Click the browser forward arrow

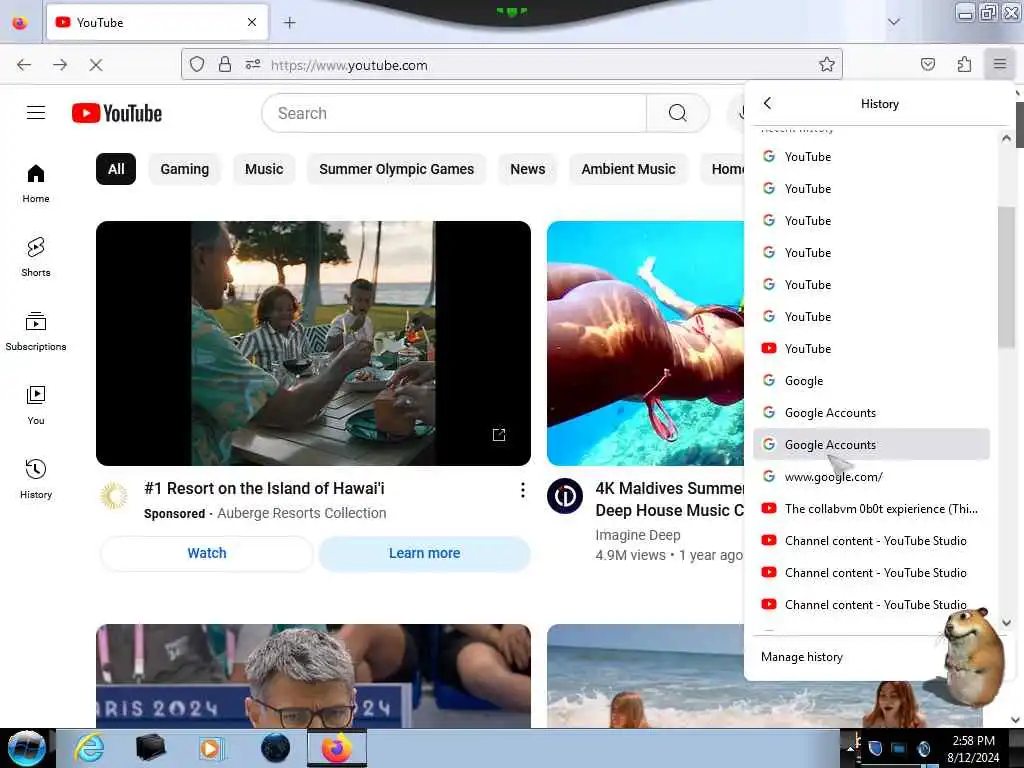pos(60,64)
